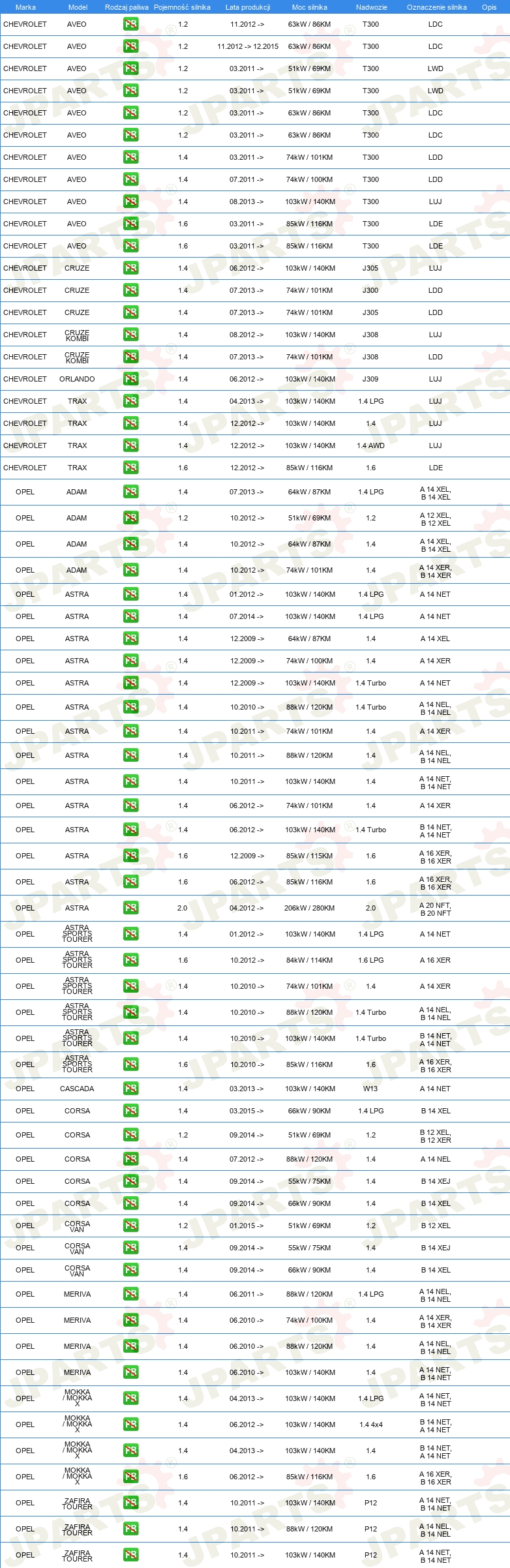Click the Opis column header

coord(489,7)
